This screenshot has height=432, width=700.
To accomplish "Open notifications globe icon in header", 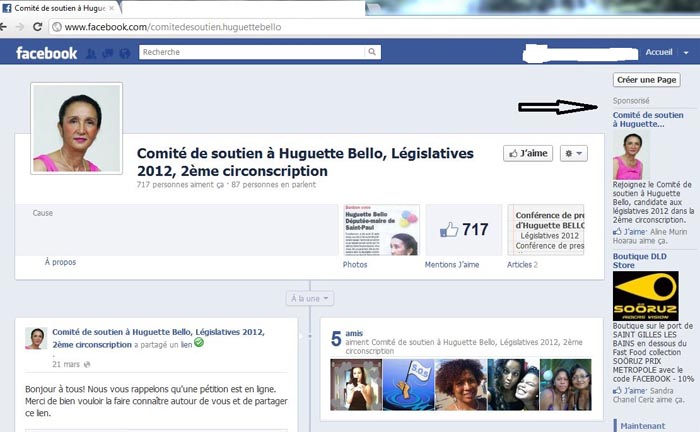I will point(124,53).
